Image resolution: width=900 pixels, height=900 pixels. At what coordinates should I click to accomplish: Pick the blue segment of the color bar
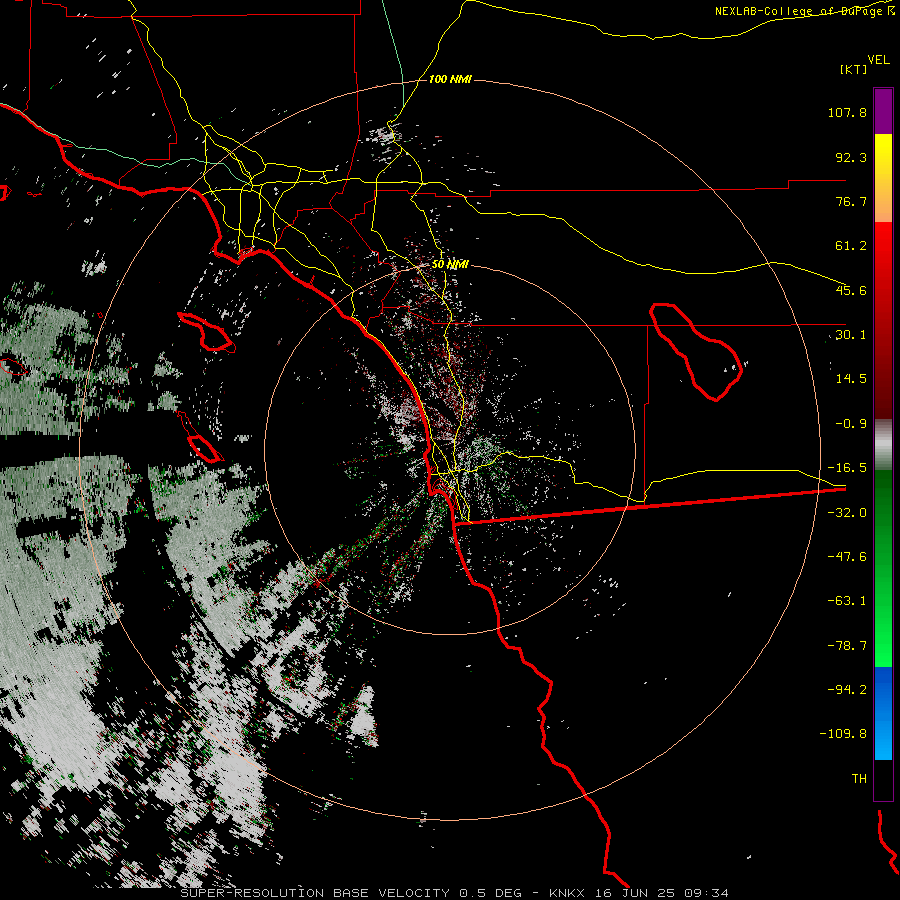883,713
